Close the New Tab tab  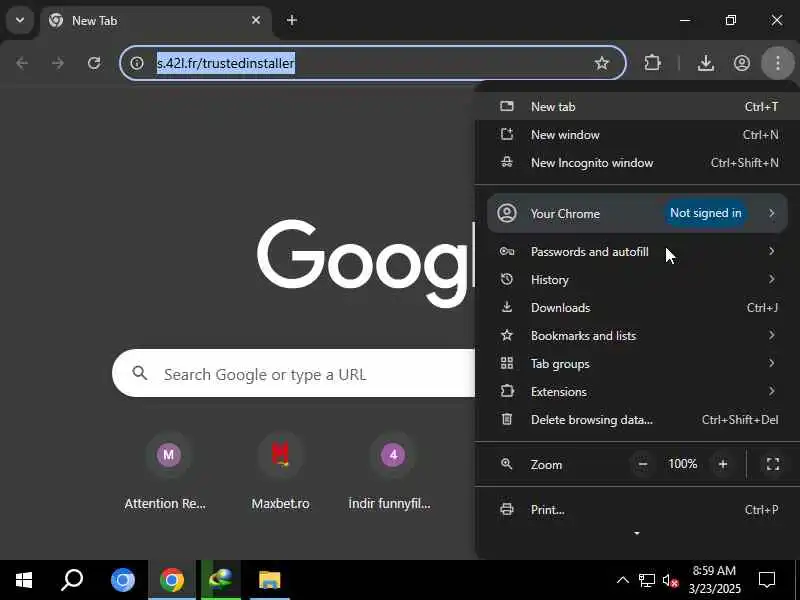tap(256, 20)
